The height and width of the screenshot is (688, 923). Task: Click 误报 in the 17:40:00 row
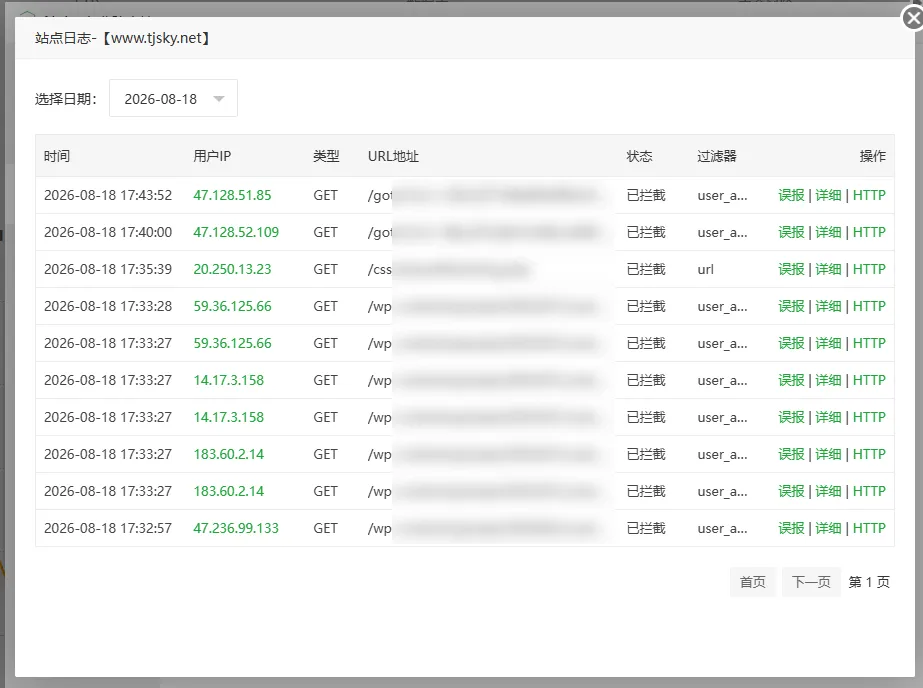(x=791, y=232)
